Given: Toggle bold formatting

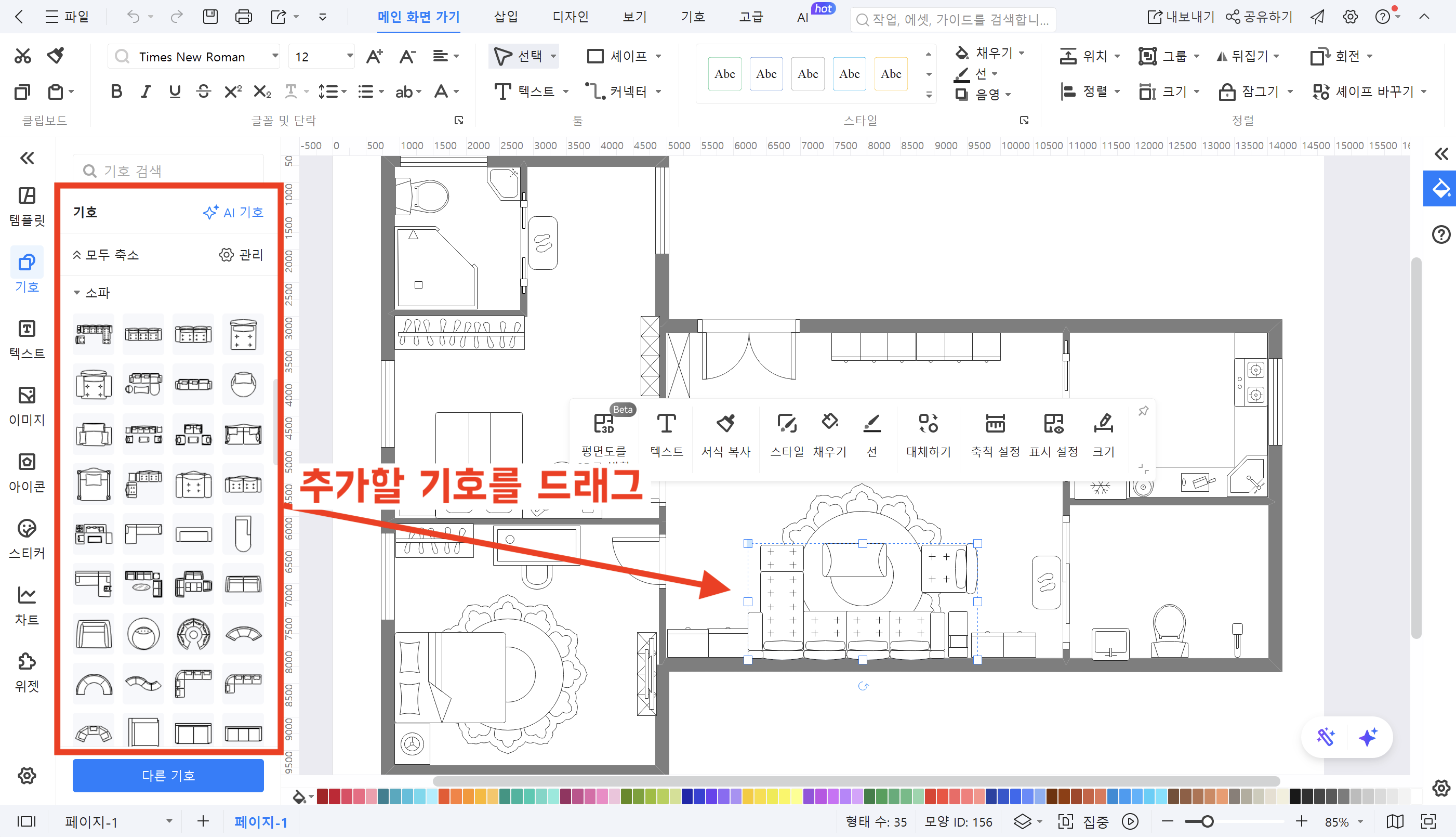Looking at the screenshot, I should pos(116,91).
